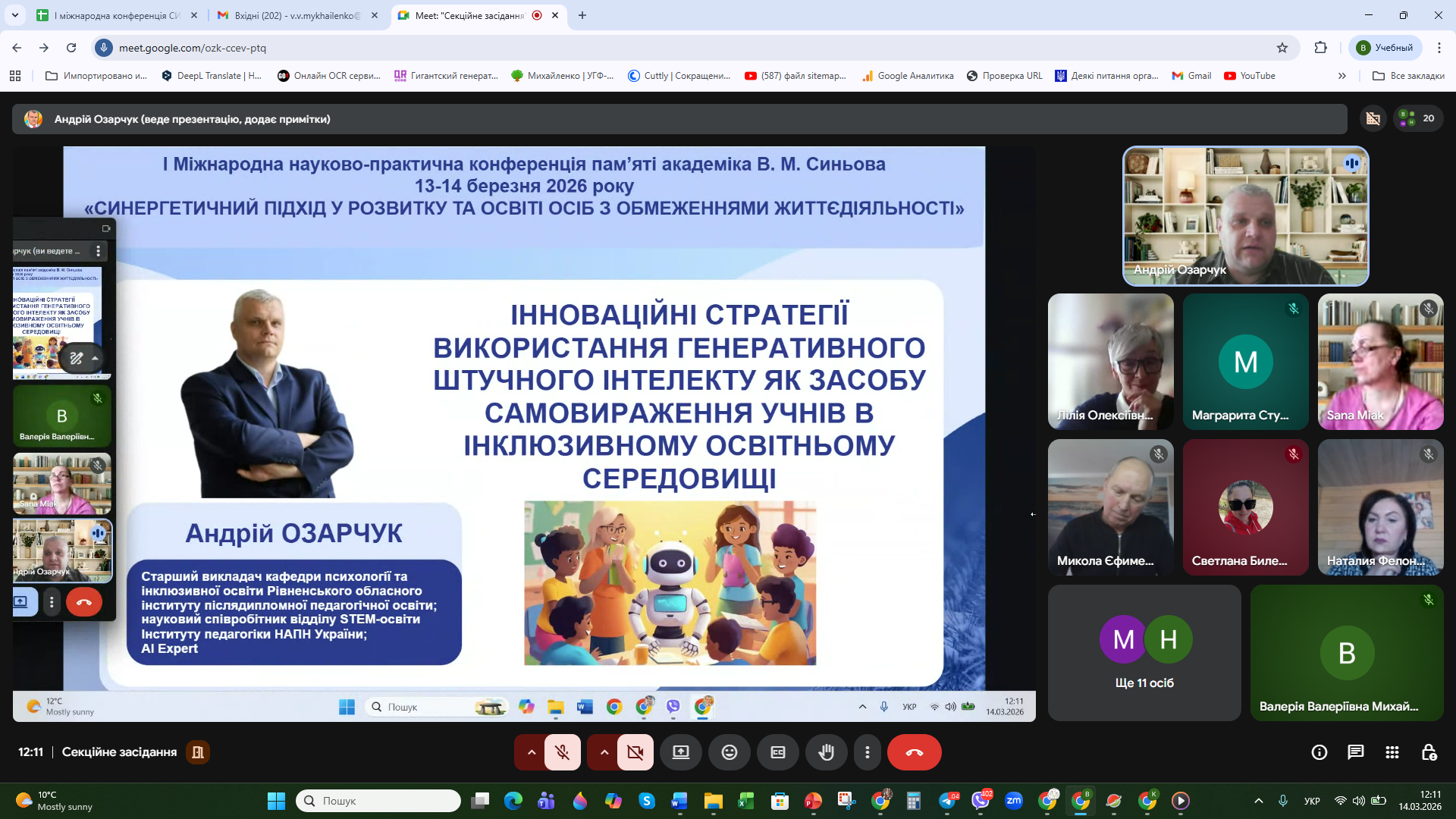Image resolution: width=1456 pixels, height=819 pixels.
Task: End the call with the red button
Action: coord(914,752)
